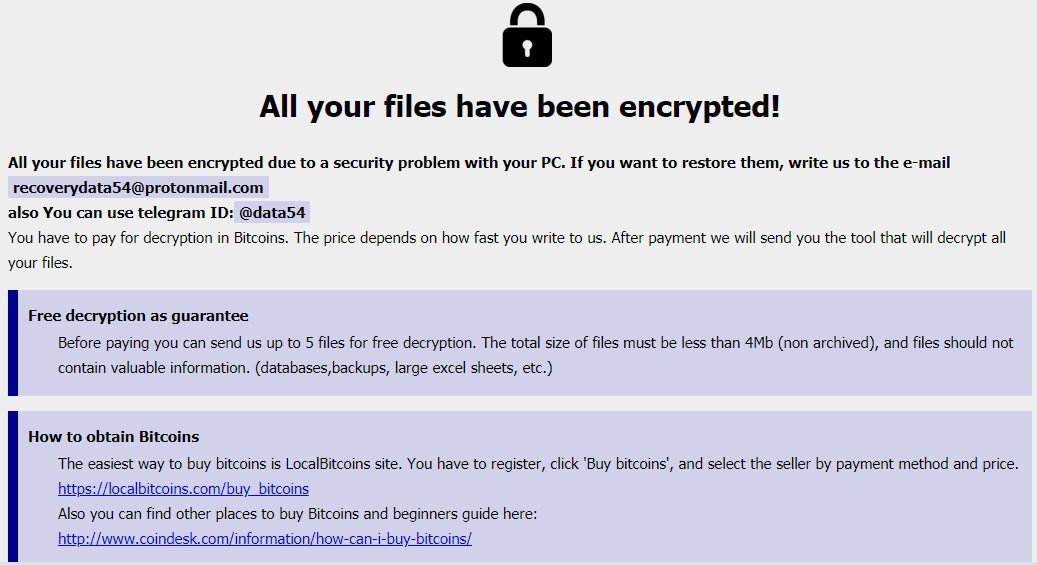The image size is (1037, 565).
Task: Open the coindesk how-can-i-buy-bitcoins link
Action: [264, 538]
